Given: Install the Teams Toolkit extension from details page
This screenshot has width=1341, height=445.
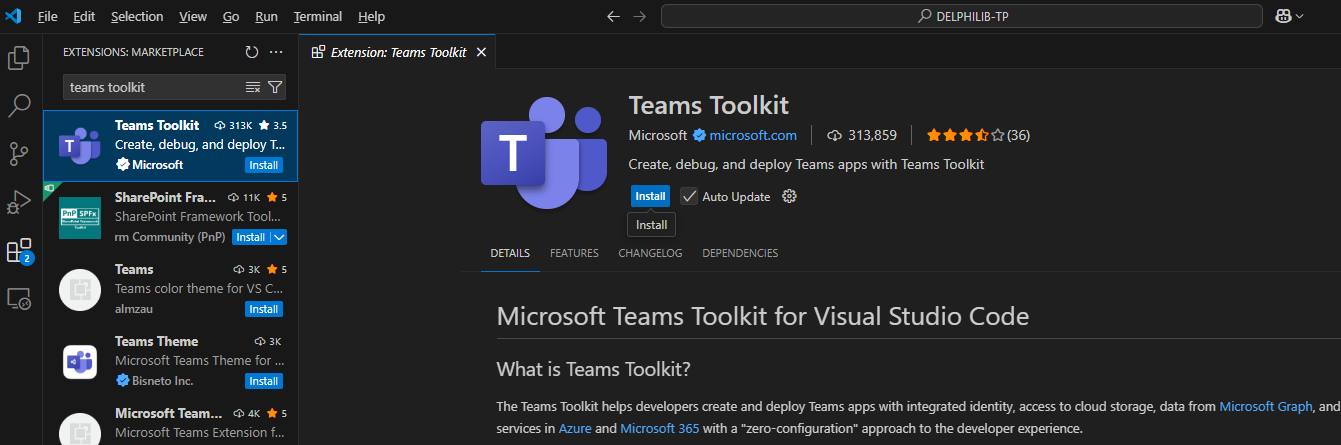Looking at the screenshot, I should point(650,196).
